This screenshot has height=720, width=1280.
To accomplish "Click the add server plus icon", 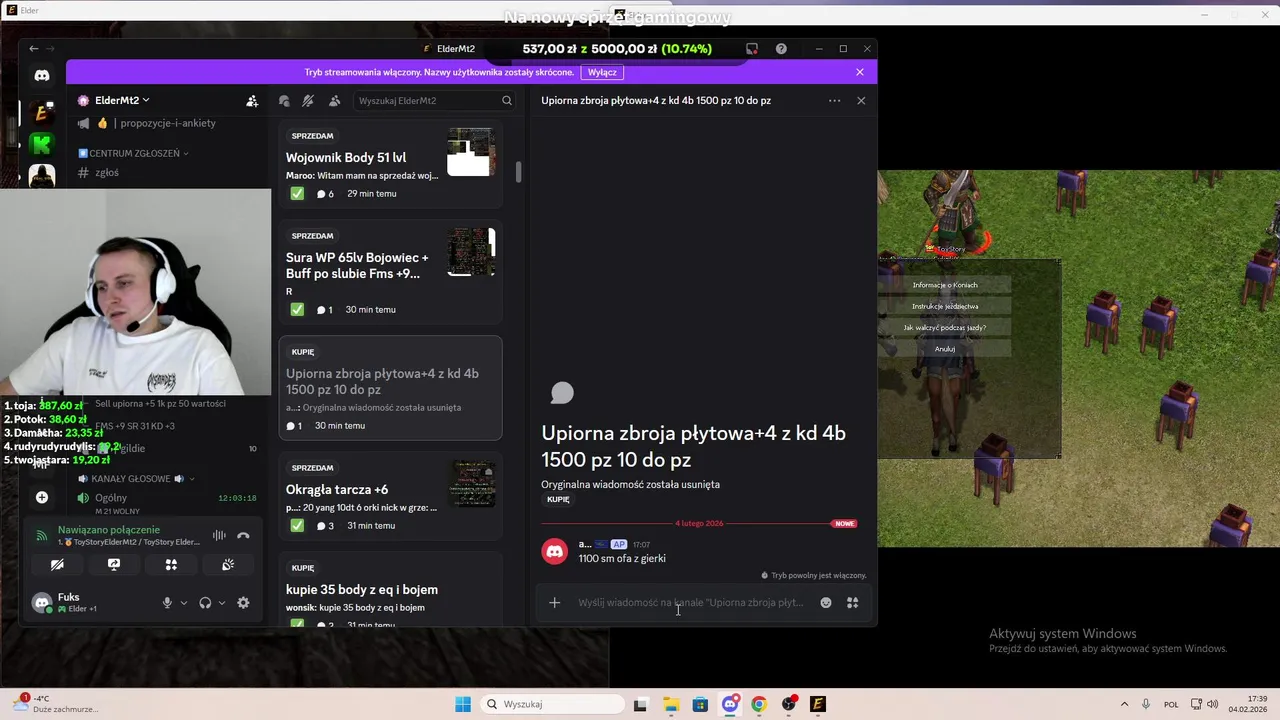I will point(42,497).
